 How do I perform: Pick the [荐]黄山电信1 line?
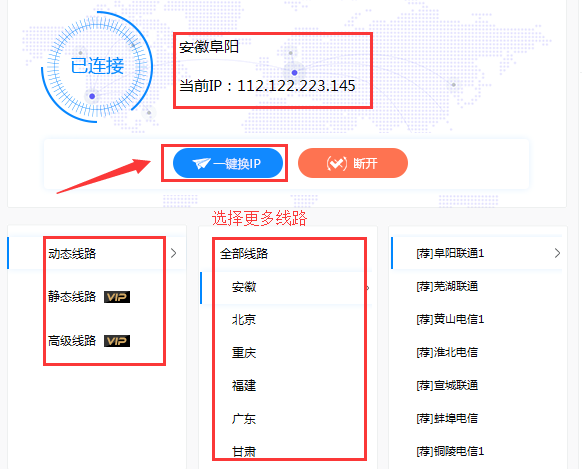tap(450, 319)
